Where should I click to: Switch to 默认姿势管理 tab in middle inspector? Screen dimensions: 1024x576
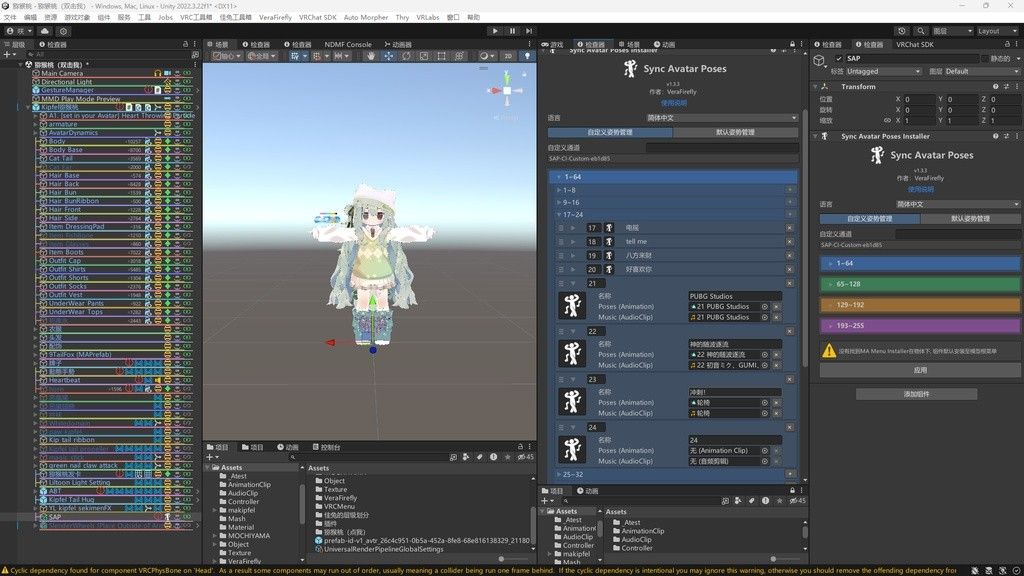[735, 132]
